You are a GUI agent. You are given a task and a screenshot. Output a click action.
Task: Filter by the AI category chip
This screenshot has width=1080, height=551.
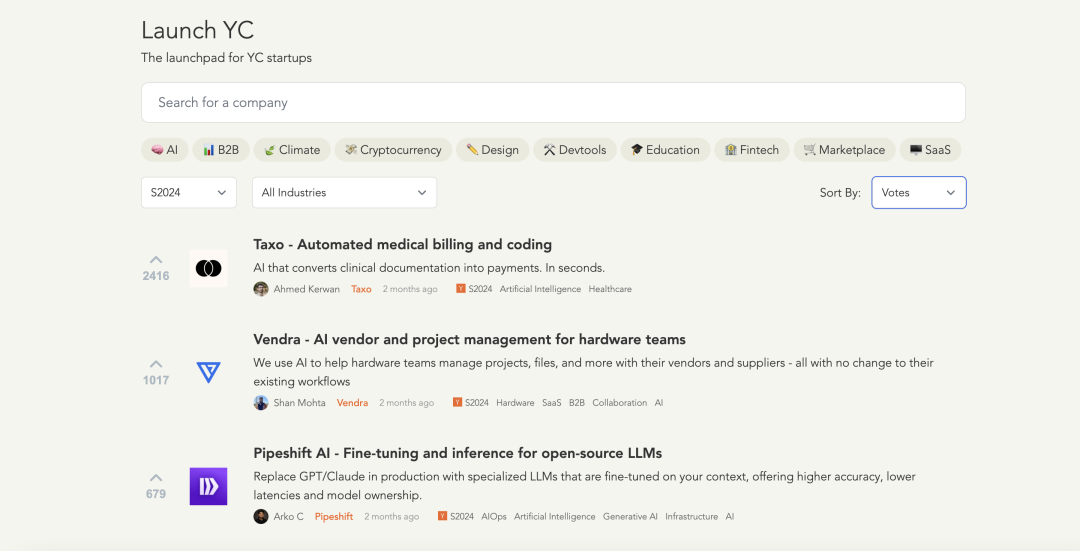165,150
